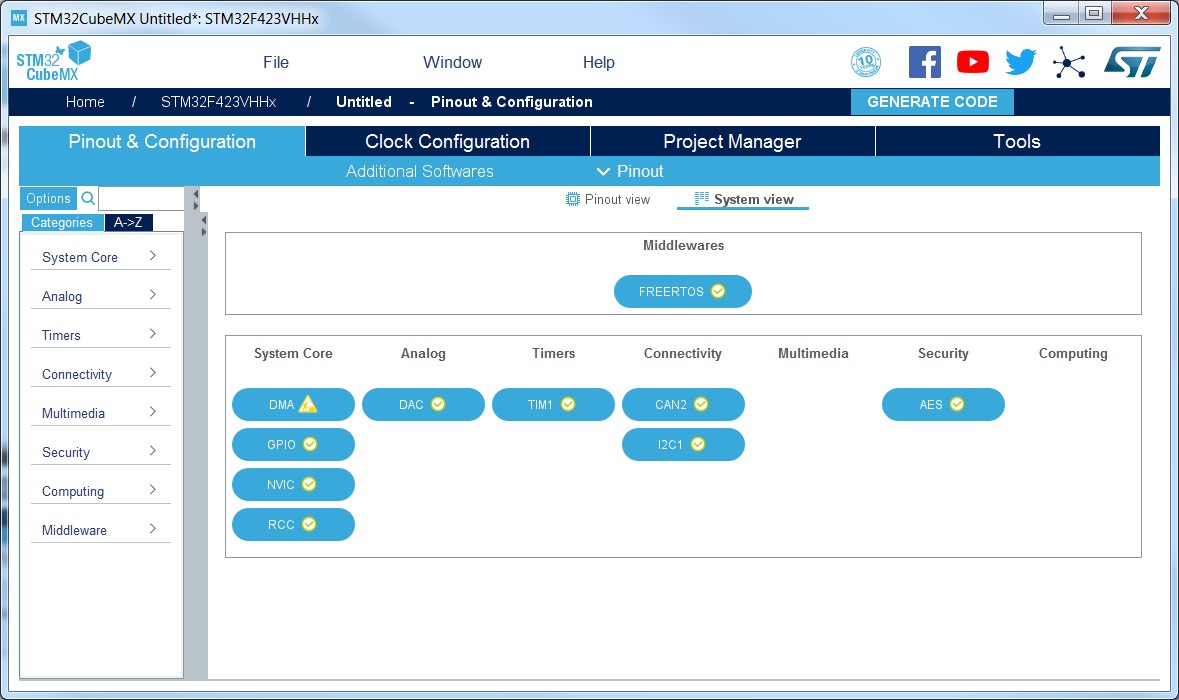1179x700 pixels.
Task: Collapse the left panel with splitter arrows
Action: [195, 199]
